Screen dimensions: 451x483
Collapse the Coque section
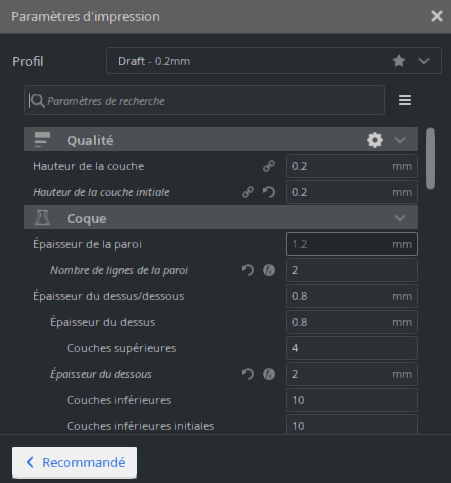pyautogui.click(x=400, y=218)
